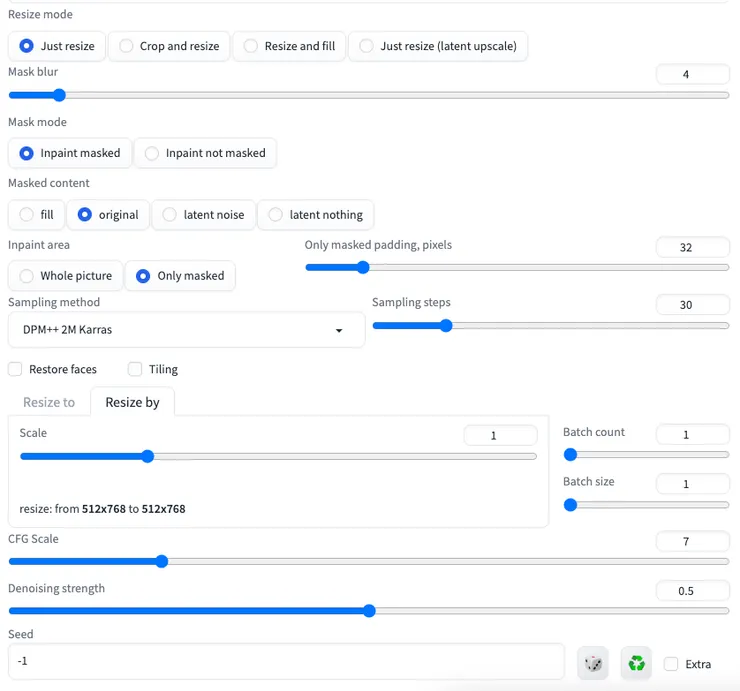Enable the Restore faces checkbox

(15, 369)
